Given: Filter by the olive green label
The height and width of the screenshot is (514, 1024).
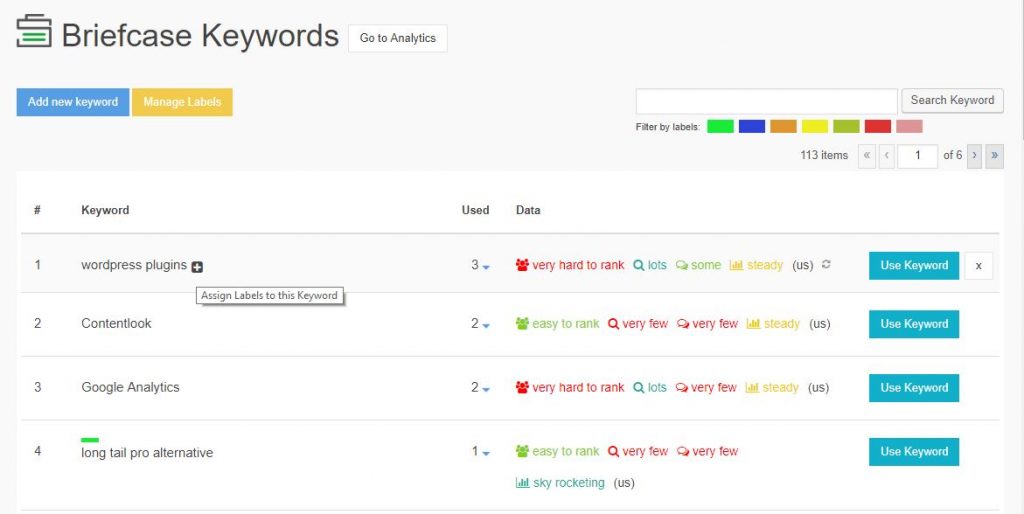Looking at the screenshot, I should 846,126.
